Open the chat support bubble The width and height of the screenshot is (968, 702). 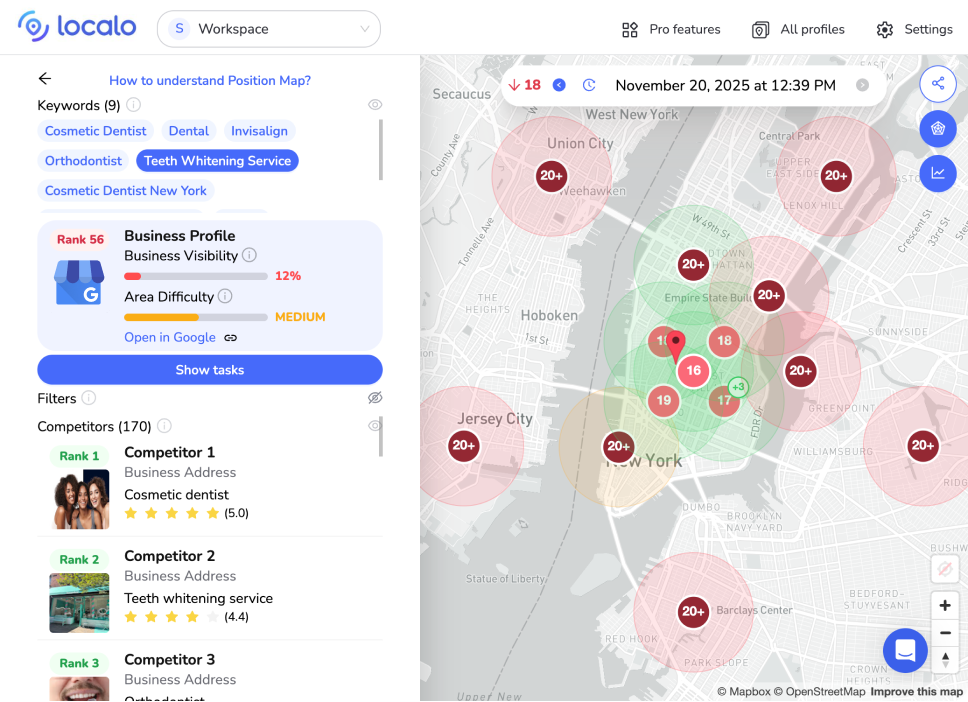pos(905,650)
